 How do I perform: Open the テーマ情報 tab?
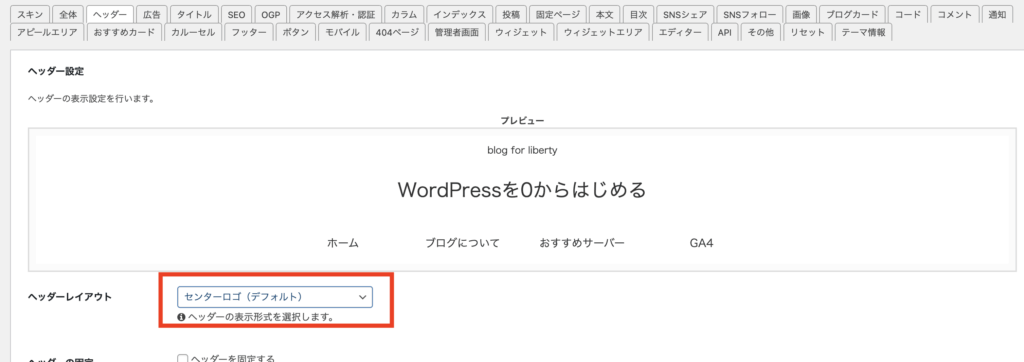(x=863, y=33)
